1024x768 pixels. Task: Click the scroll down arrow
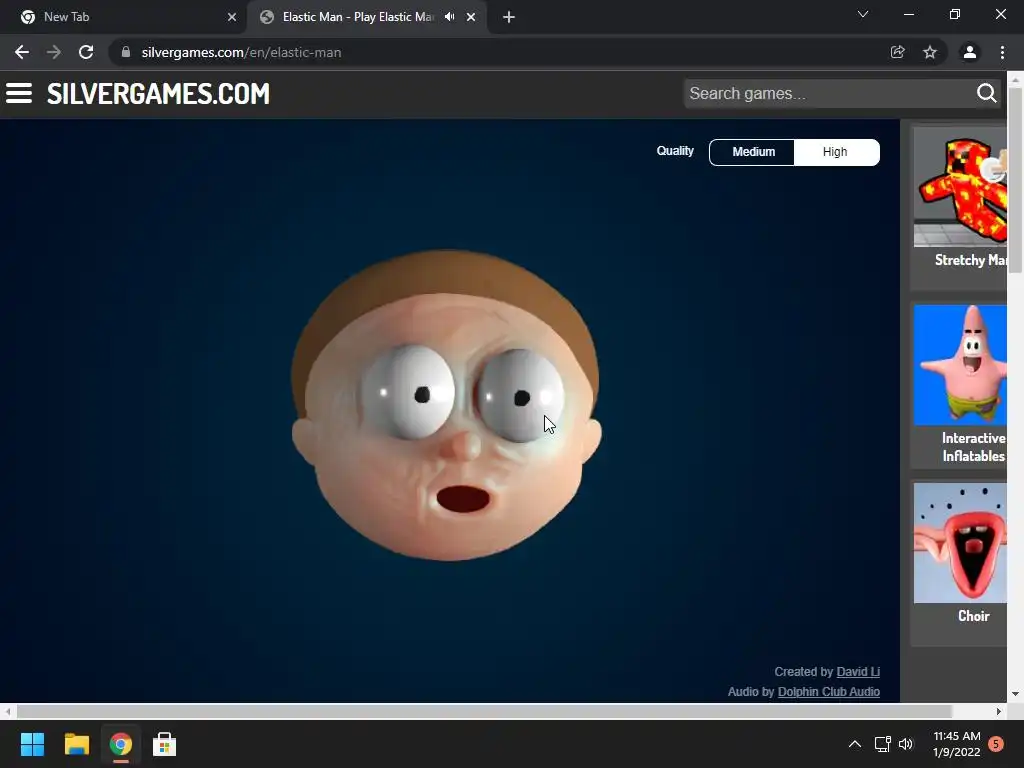pos(1015,694)
